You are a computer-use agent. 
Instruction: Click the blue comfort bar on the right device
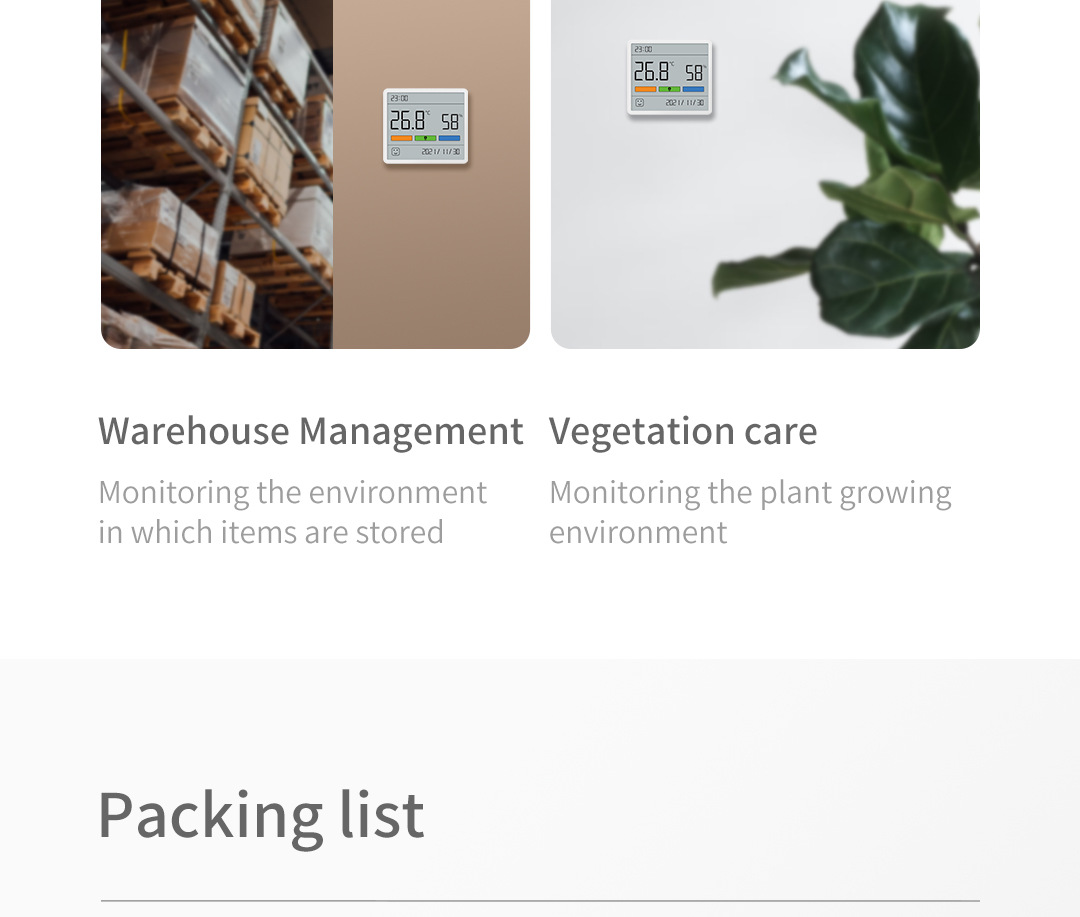coord(694,90)
